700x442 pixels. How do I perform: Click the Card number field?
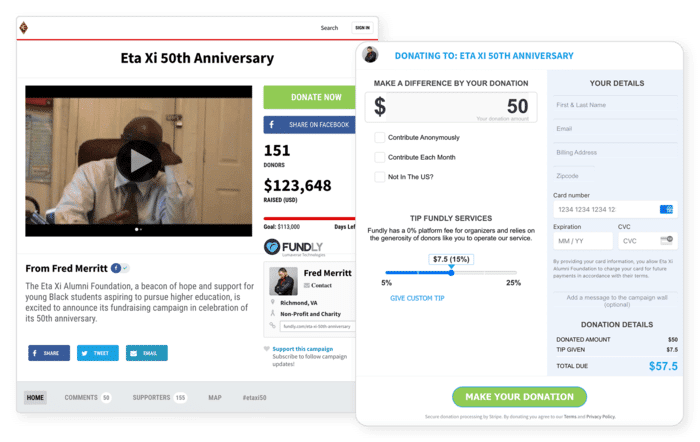[x=615, y=209]
